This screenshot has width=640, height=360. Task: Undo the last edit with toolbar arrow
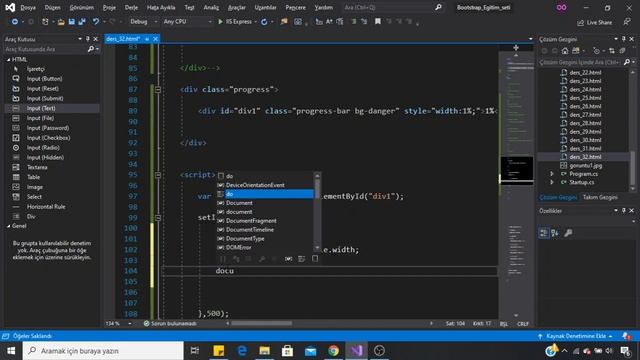tap(96, 22)
